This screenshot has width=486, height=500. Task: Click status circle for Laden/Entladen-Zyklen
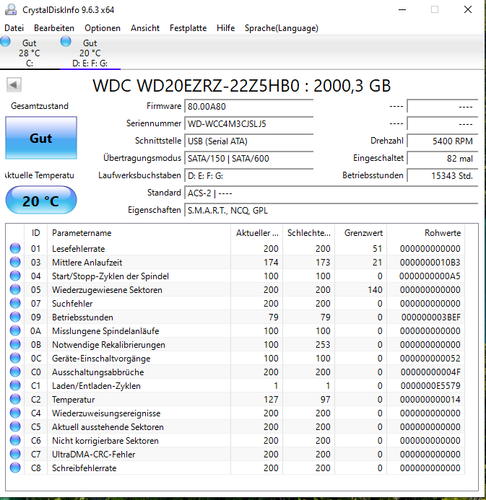click(x=15, y=386)
